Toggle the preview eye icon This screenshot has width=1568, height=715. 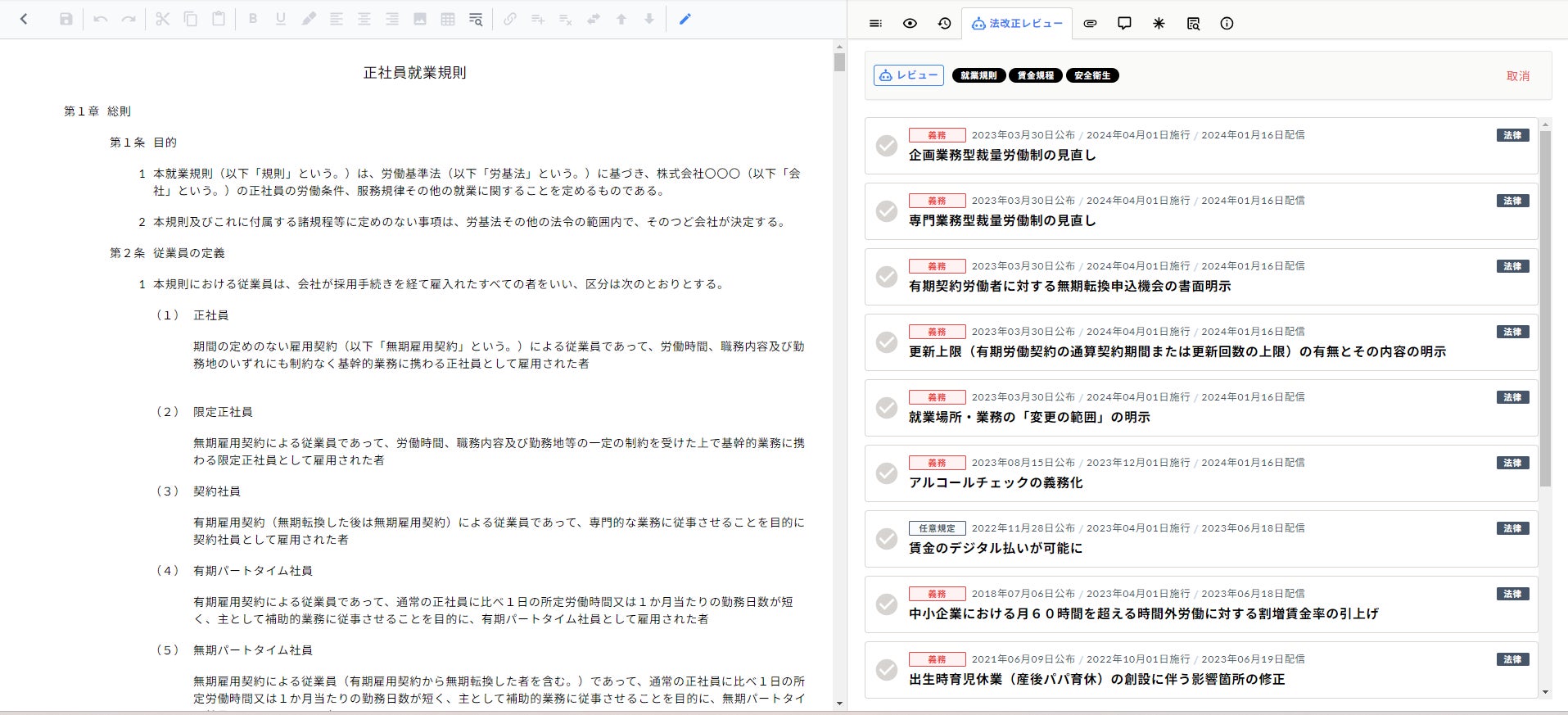pos(910,23)
